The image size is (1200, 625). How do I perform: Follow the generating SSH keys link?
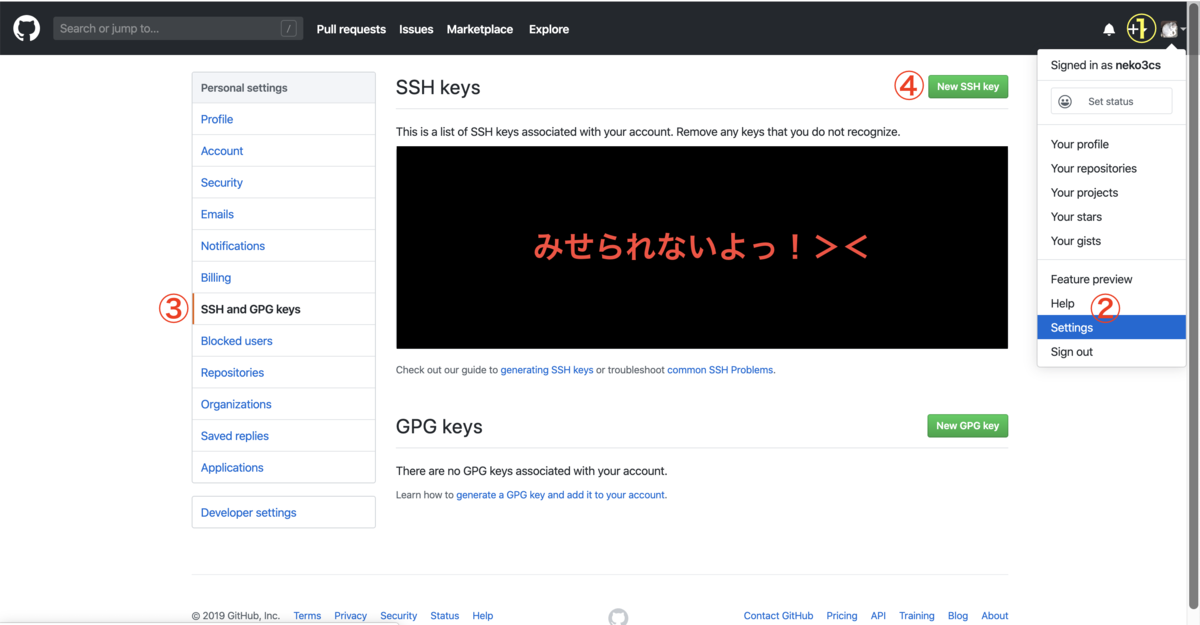(547, 370)
